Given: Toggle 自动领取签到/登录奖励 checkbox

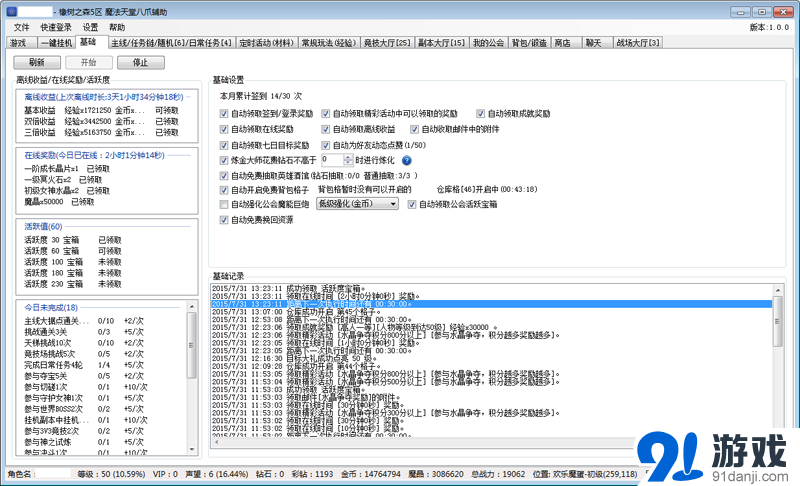Looking at the screenshot, I should pyautogui.click(x=223, y=114).
